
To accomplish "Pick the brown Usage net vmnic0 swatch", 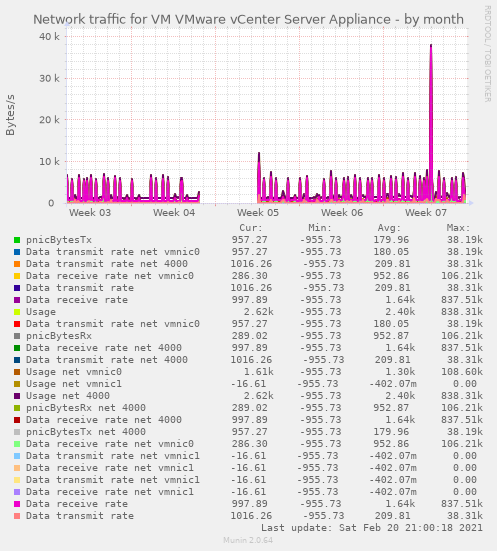I will [17, 372].
